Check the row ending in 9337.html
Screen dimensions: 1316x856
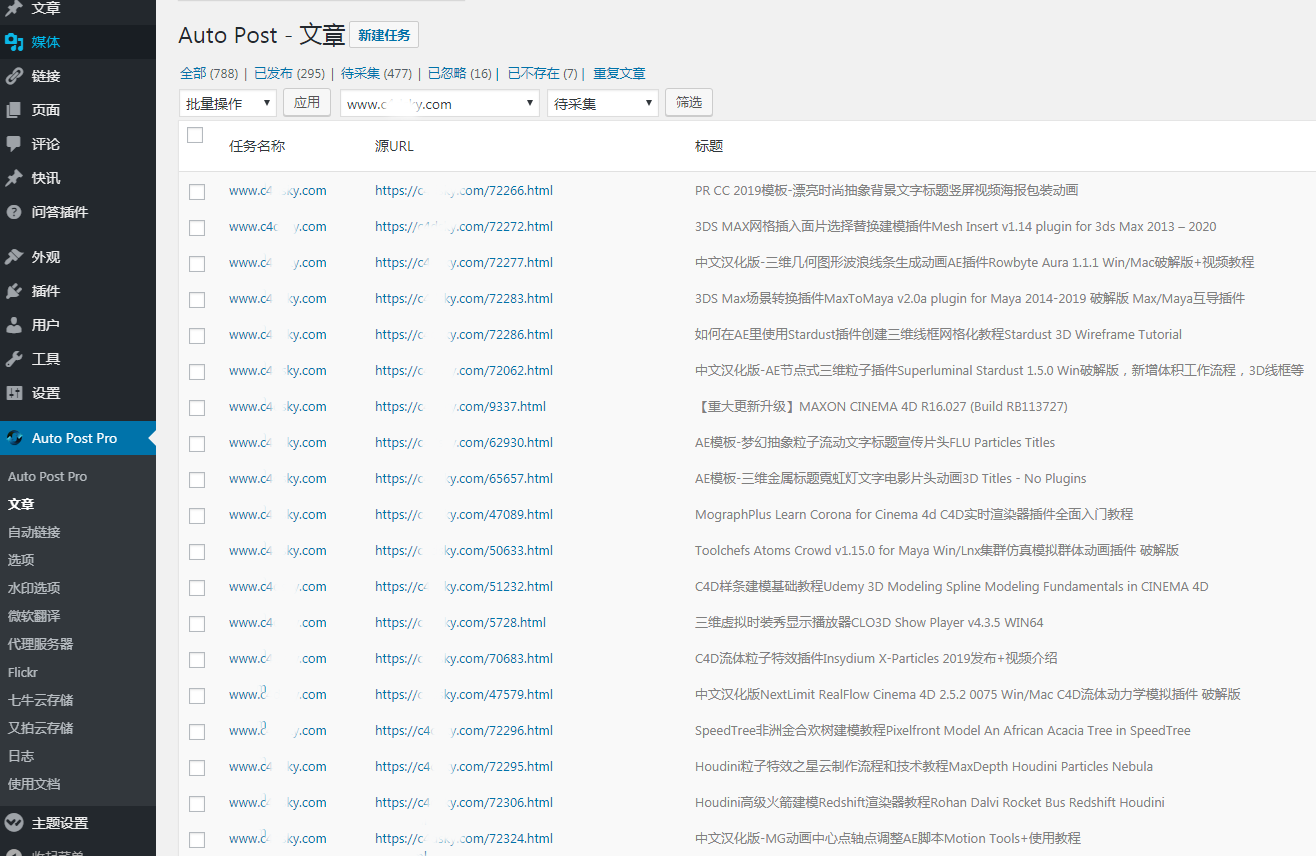197,408
